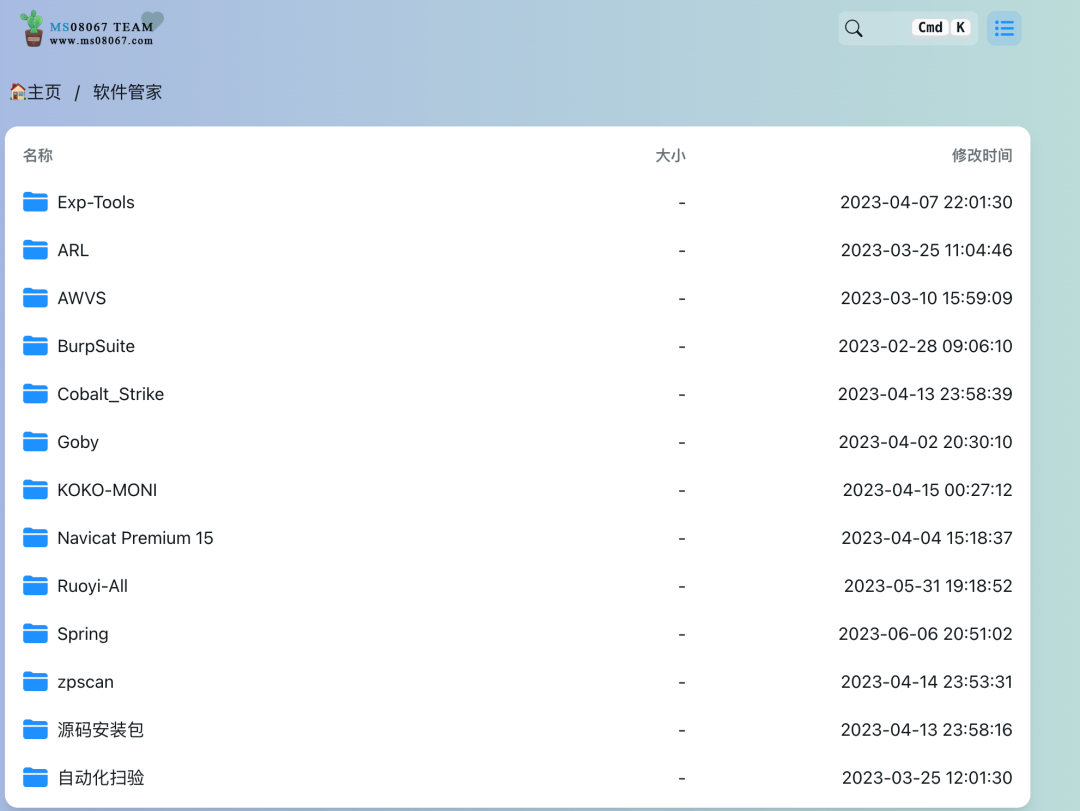Sort files by 名称 column header
Image resolution: width=1080 pixels, height=811 pixels.
[37, 155]
